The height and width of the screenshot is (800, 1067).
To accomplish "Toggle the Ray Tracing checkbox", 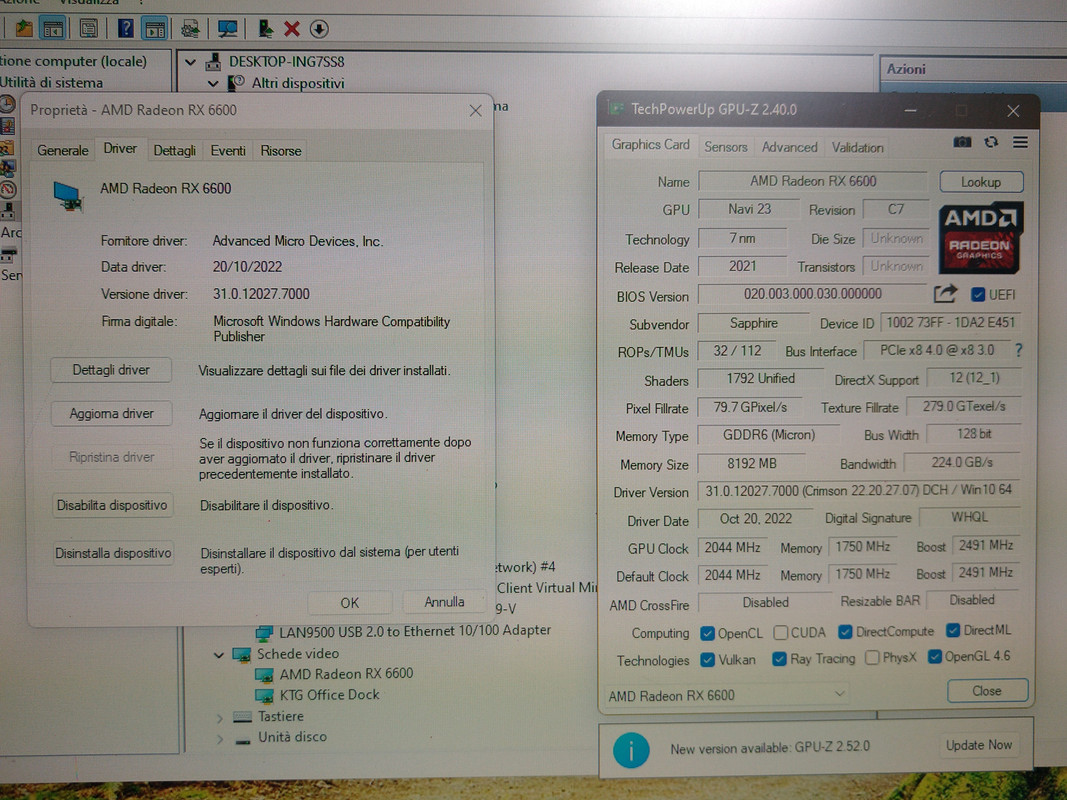I will point(780,659).
